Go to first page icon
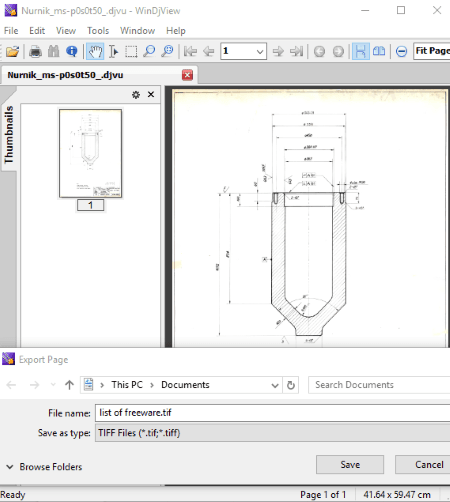Image resolution: width=450 pixels, height=502 pixels. coord(190,51)
